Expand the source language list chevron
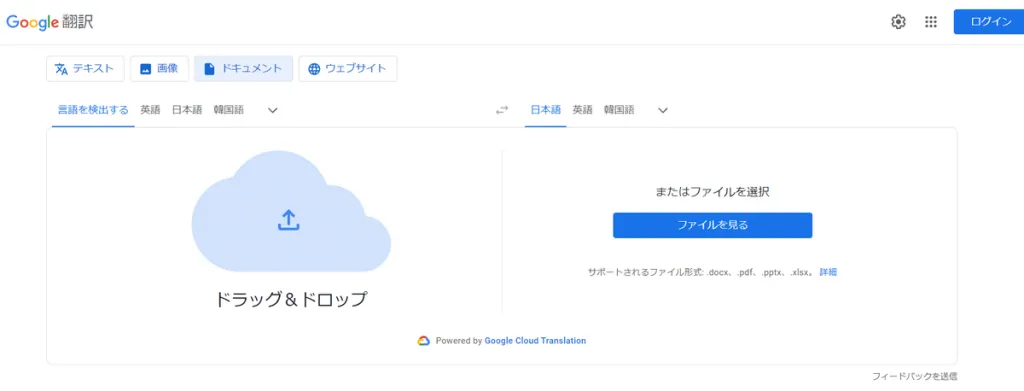The width and height of the screenshot is (1024, 391). point(273,110)
